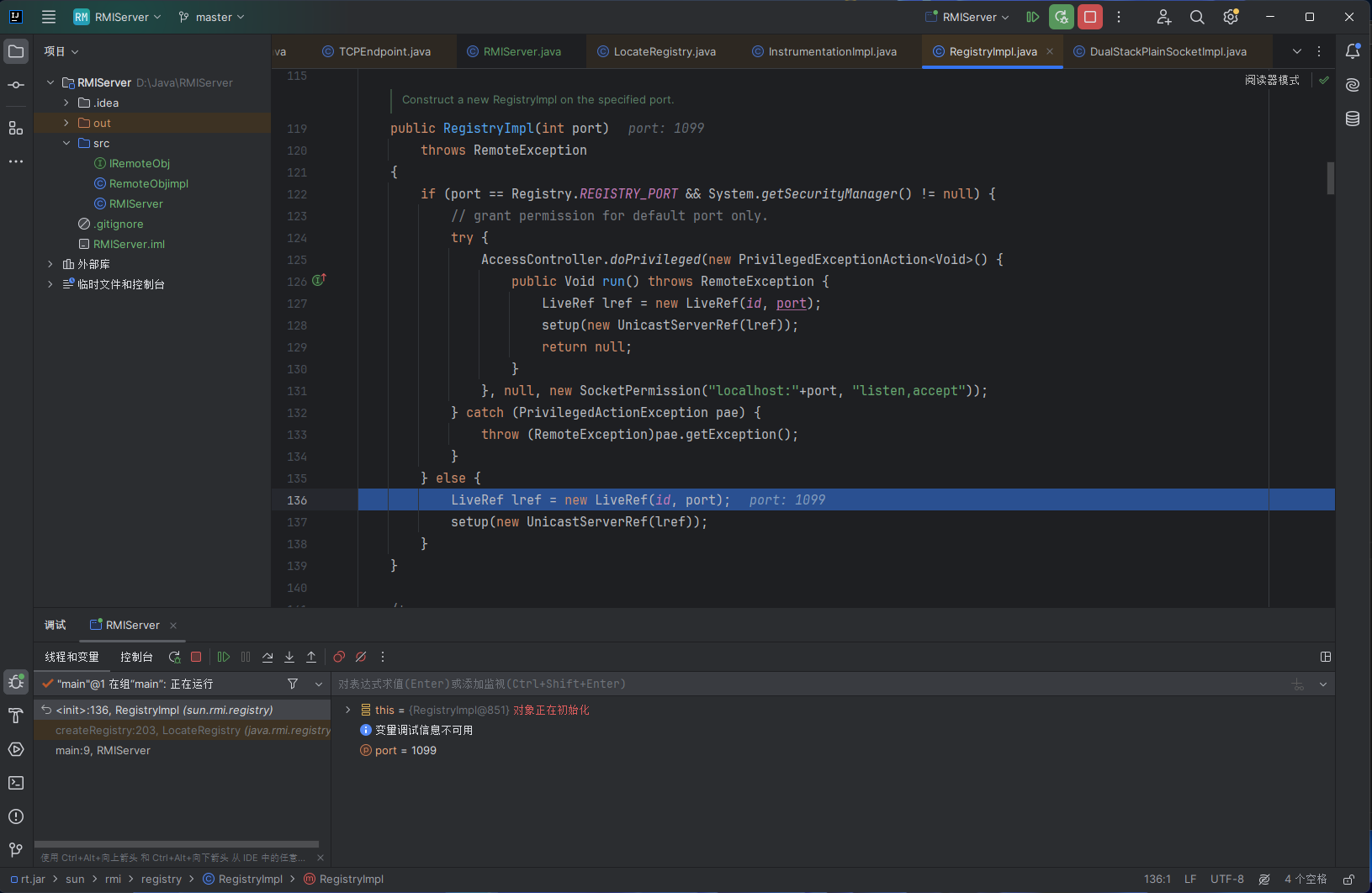
Task: Open IDE settings gear icon
Action: click(1231, 17)
